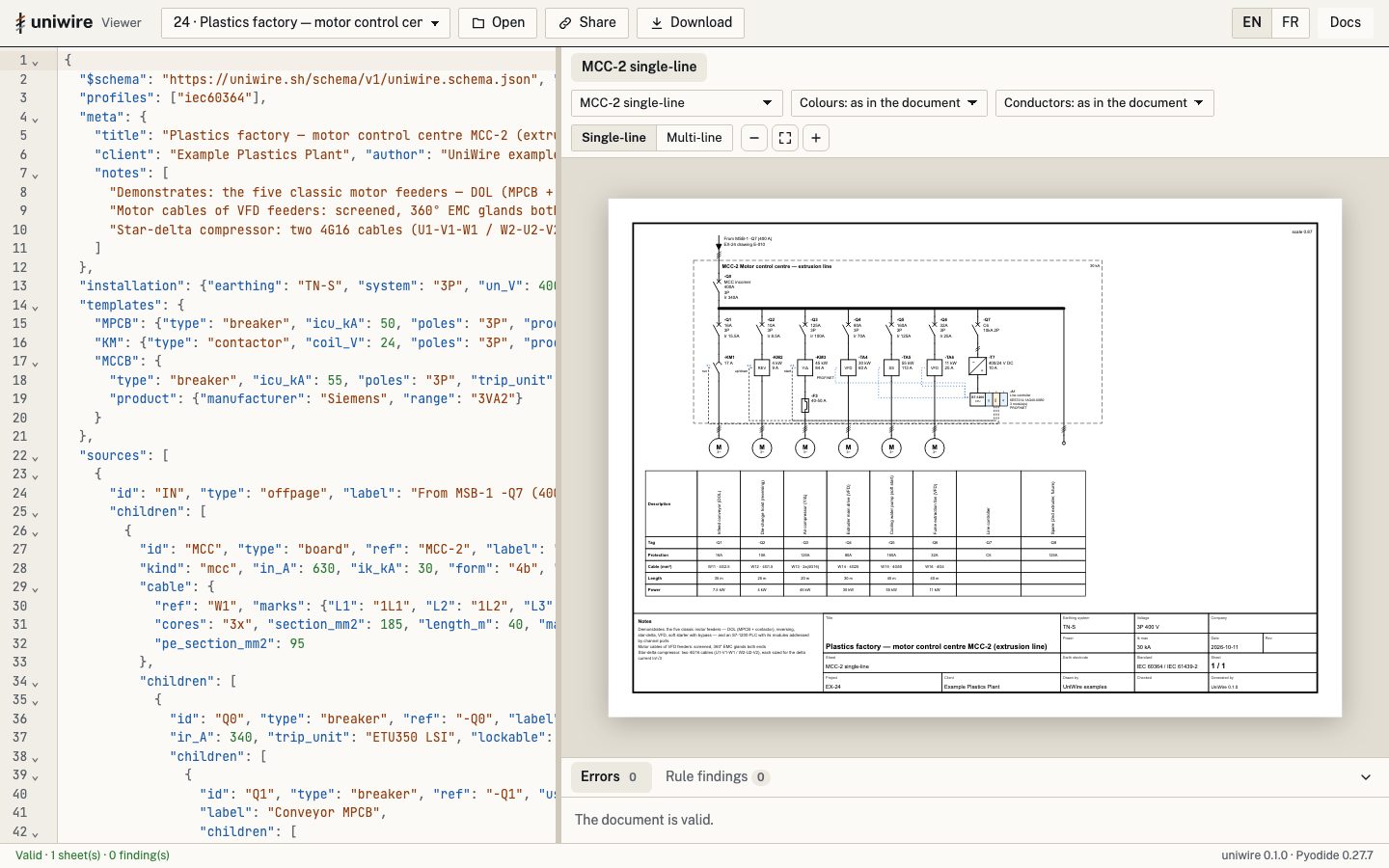
Task: Collapse the fold at line 38
Action: (36, 759)
